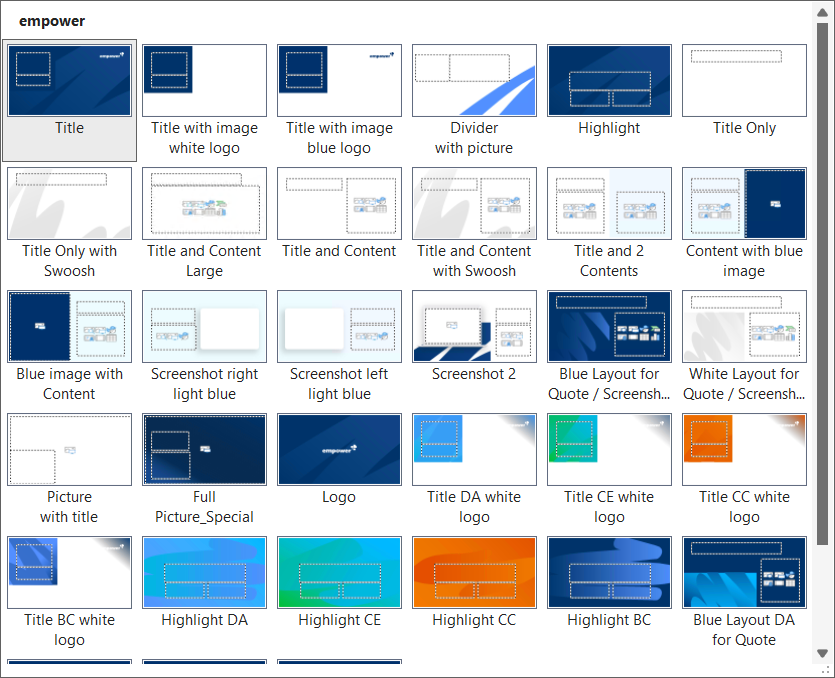Select Title and Content with Swoosh

[x=474, y=203]
